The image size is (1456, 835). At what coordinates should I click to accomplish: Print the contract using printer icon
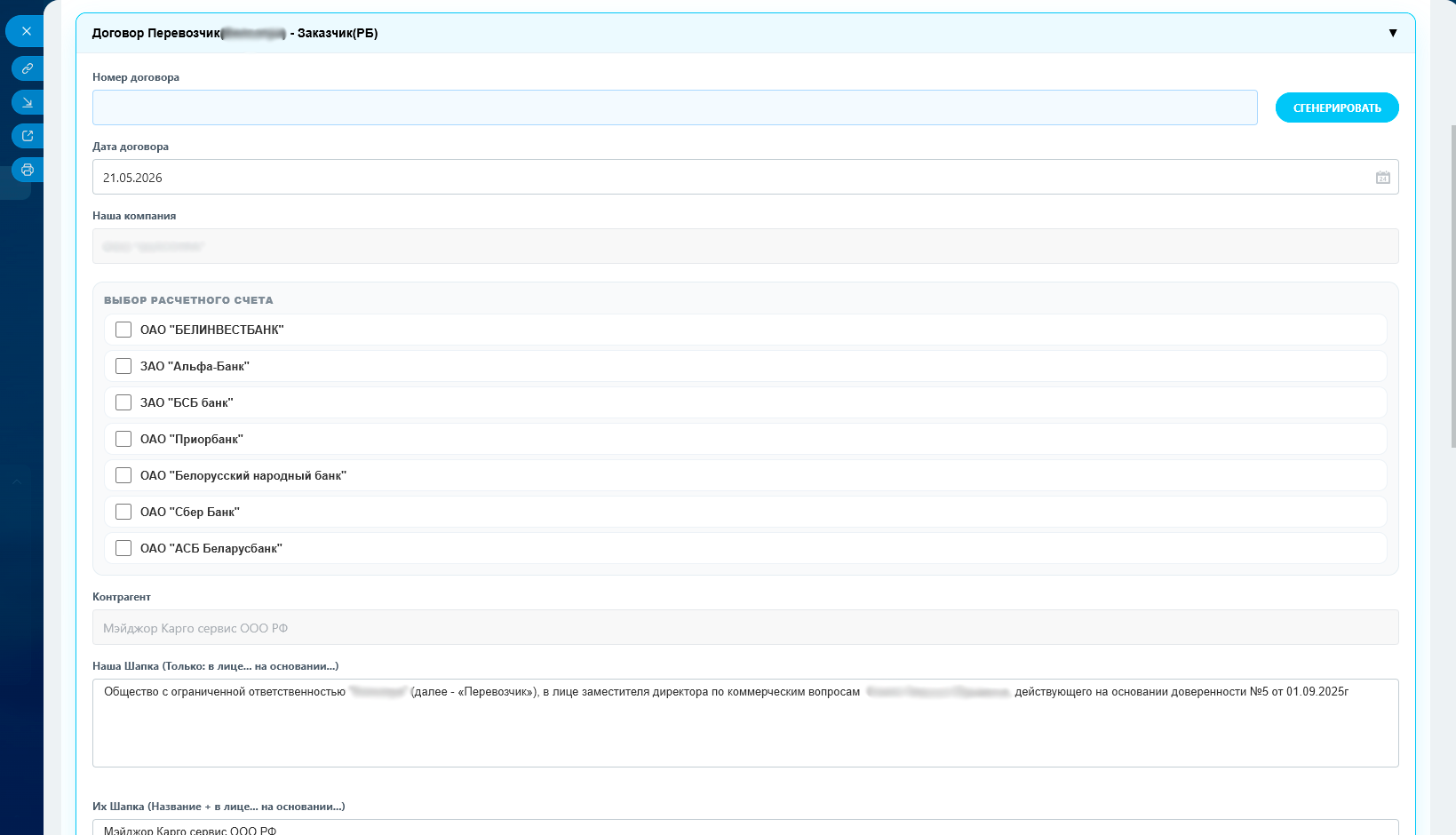pyautogui.click(x=28, y=170)
